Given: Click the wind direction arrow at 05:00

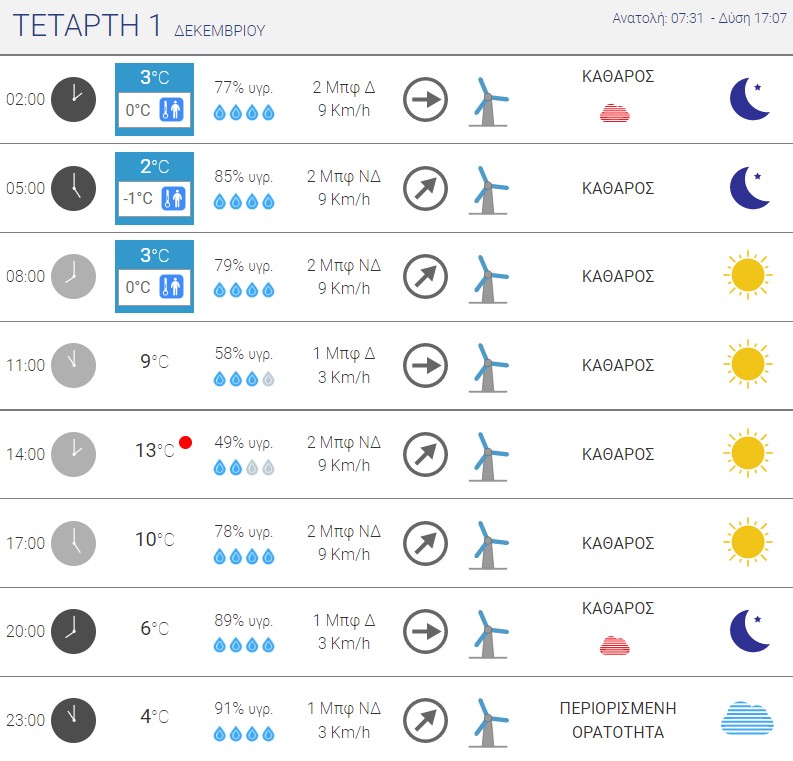Looking at the screenshot, I should pyautogui.click(x=425, y=188).
